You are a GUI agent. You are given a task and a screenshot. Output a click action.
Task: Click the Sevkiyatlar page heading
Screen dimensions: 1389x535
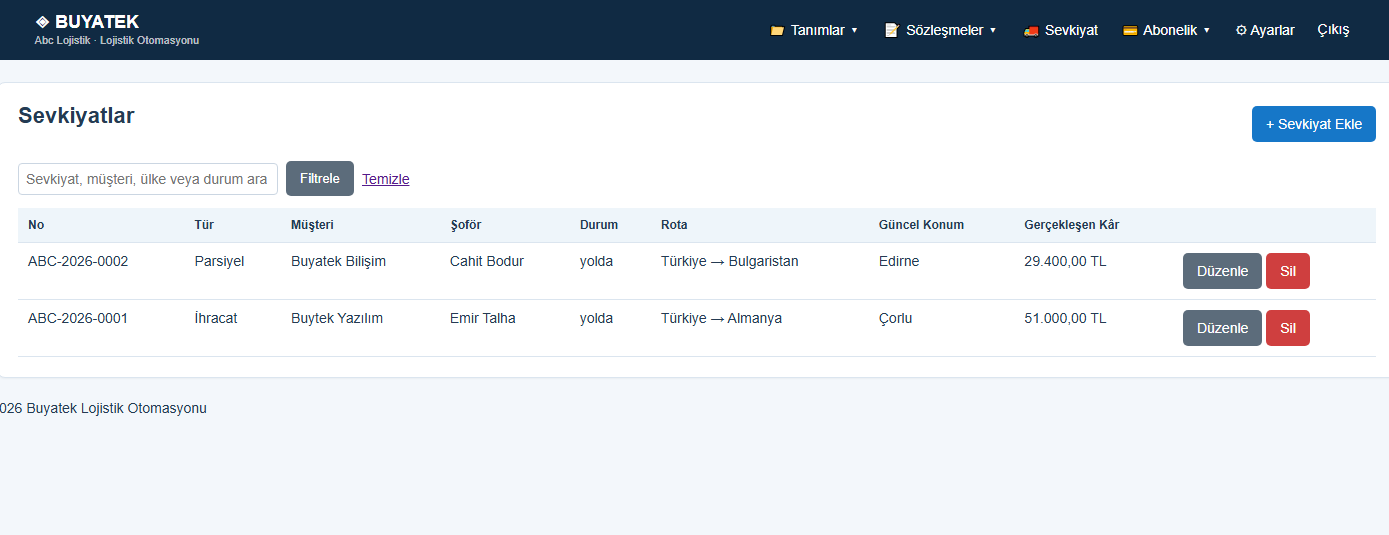pyautogui.click(x=76, y=116)
